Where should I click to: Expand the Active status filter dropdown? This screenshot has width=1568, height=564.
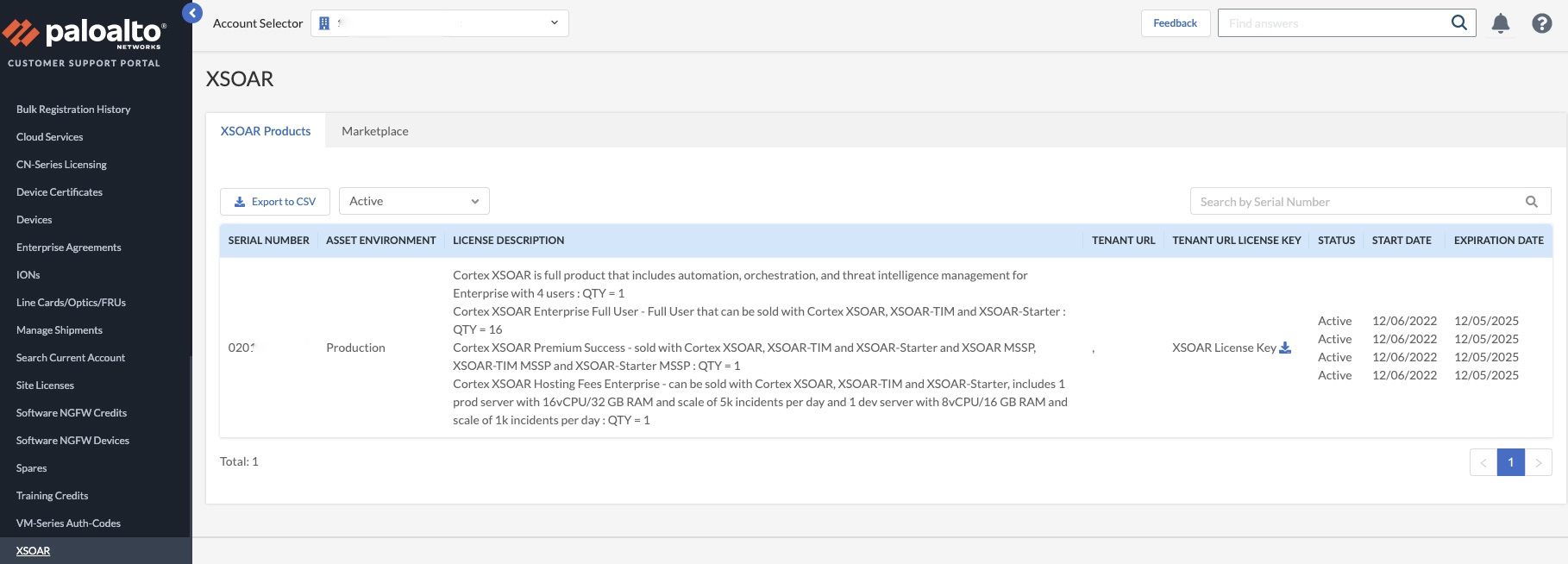(414, 201)
